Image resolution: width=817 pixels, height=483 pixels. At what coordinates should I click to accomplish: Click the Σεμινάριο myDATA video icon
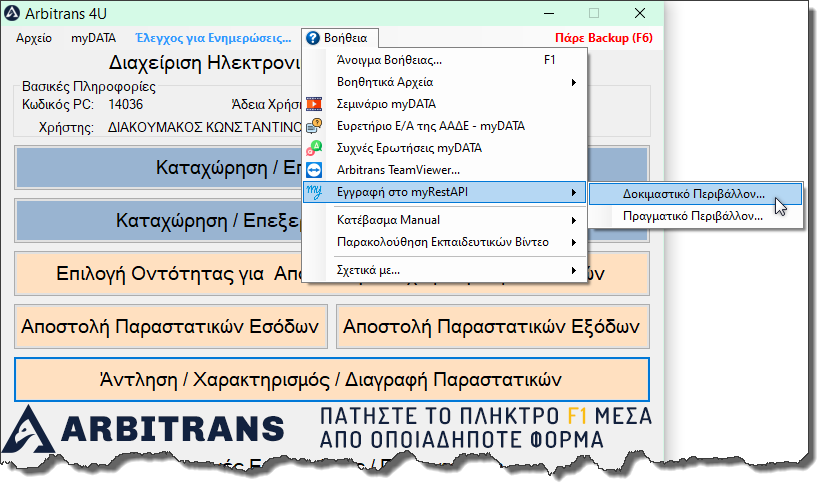tap(314, 104)
